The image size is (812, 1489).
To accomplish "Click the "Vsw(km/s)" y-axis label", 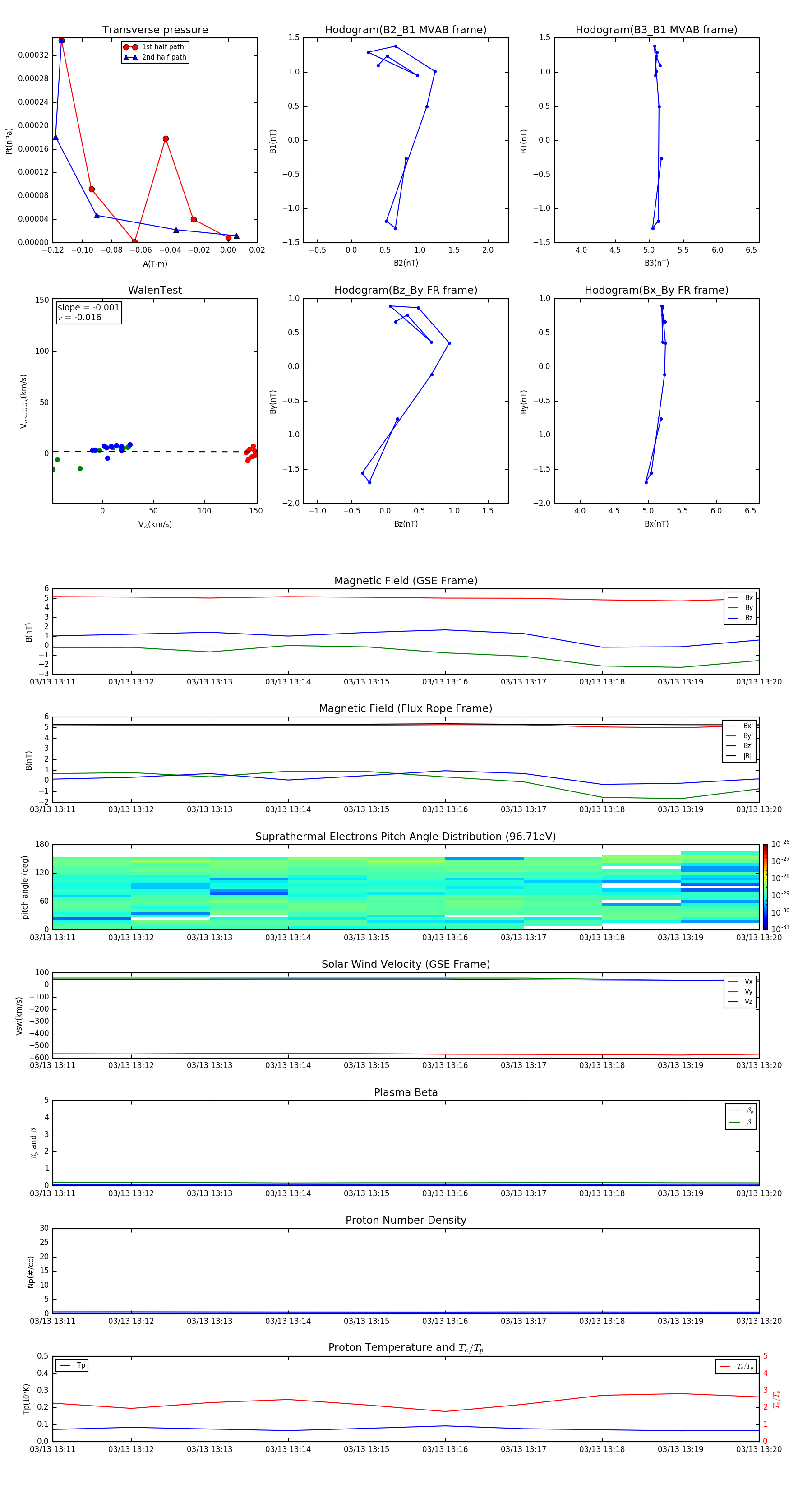I will [x=18, y=1015].
